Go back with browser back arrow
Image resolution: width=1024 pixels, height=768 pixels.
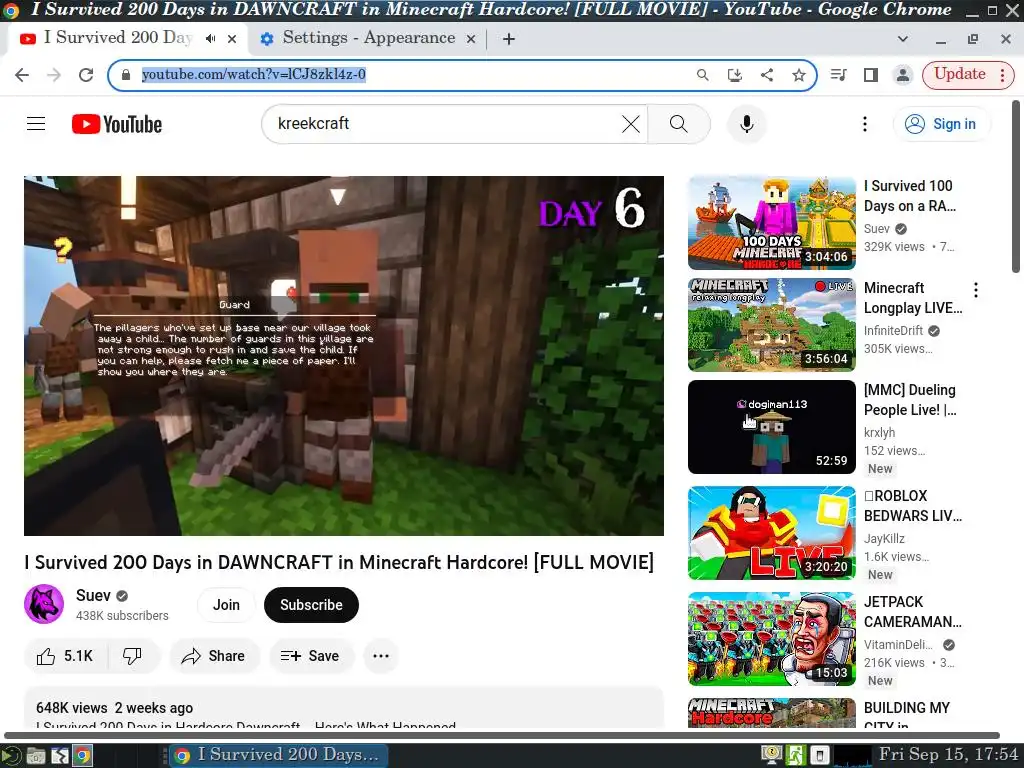[x=22, y=74]
